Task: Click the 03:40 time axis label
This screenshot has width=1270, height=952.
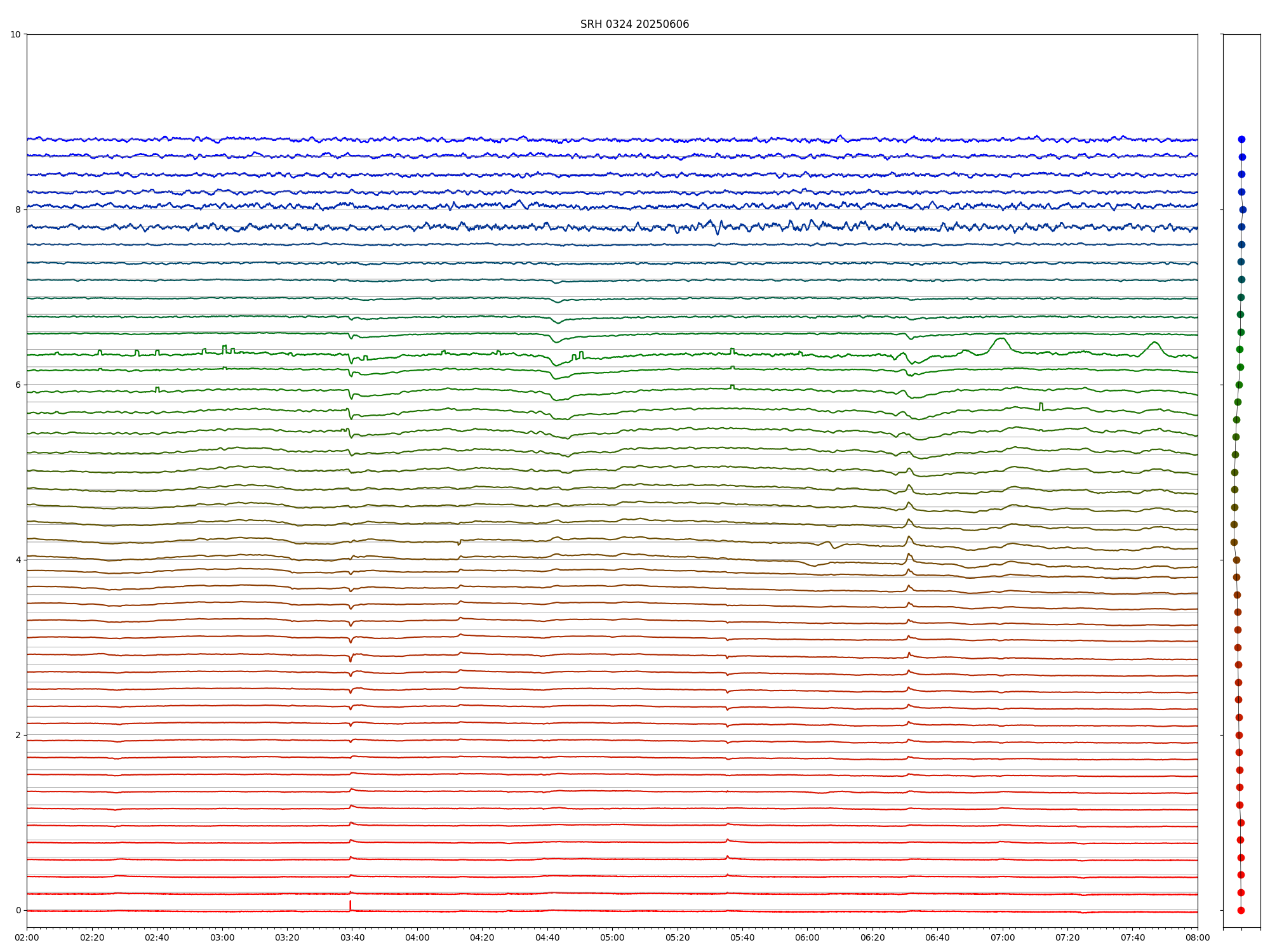Action: tap(352, 937)
